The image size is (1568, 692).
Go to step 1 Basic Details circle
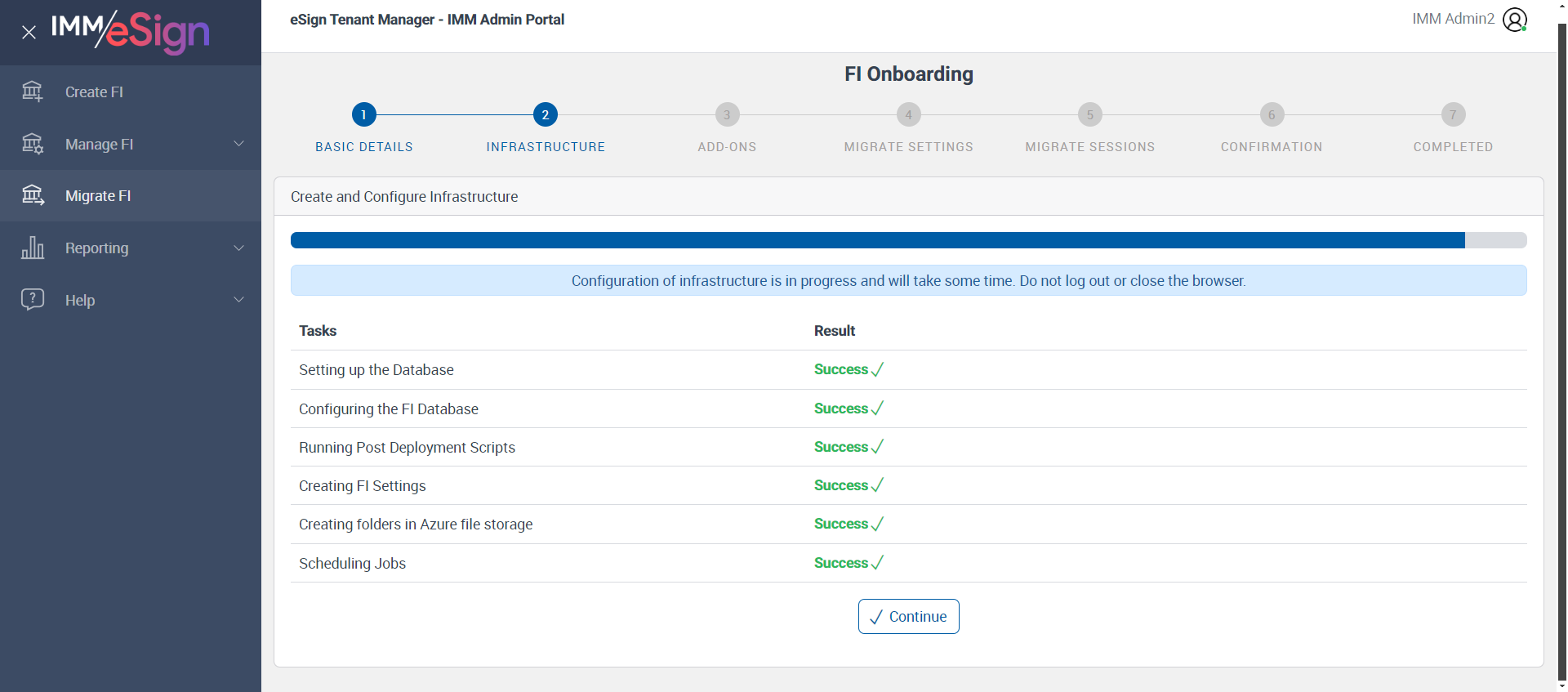click(x=364, y=114)
